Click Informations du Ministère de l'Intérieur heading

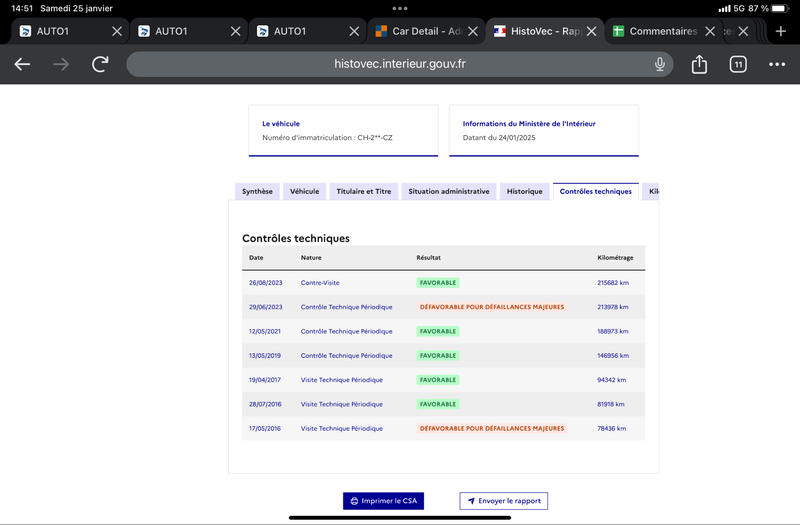coord(529,123)
